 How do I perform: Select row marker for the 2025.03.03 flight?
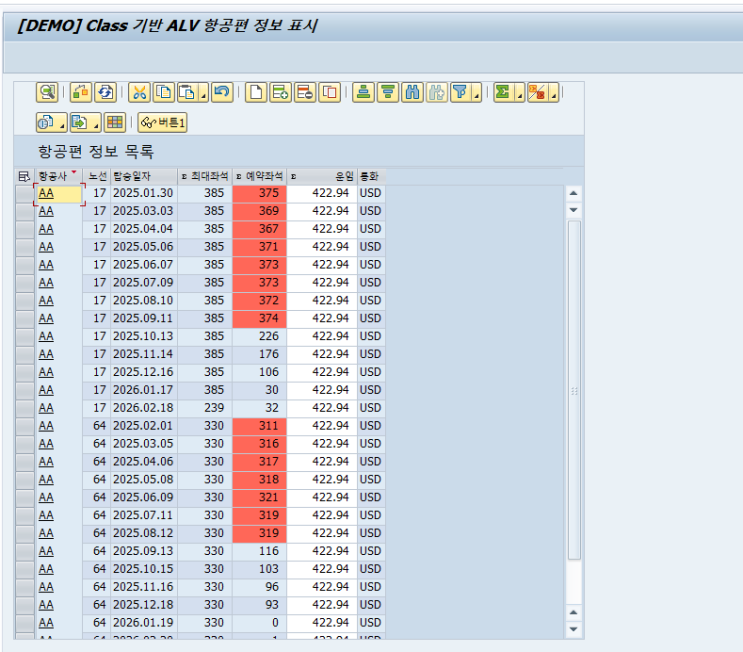(x=25, y=211)
